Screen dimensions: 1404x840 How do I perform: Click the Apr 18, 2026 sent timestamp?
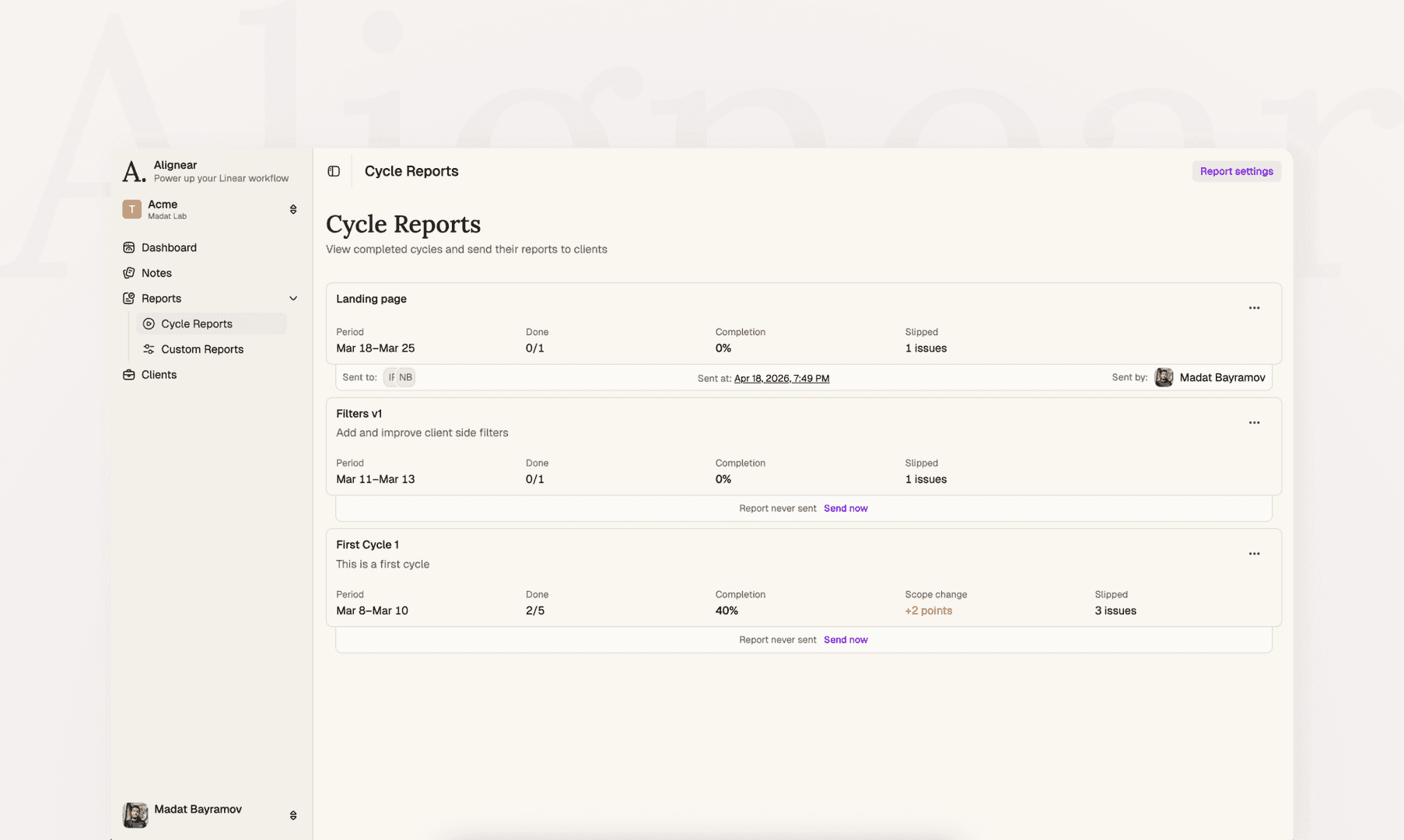click(782, 379)
